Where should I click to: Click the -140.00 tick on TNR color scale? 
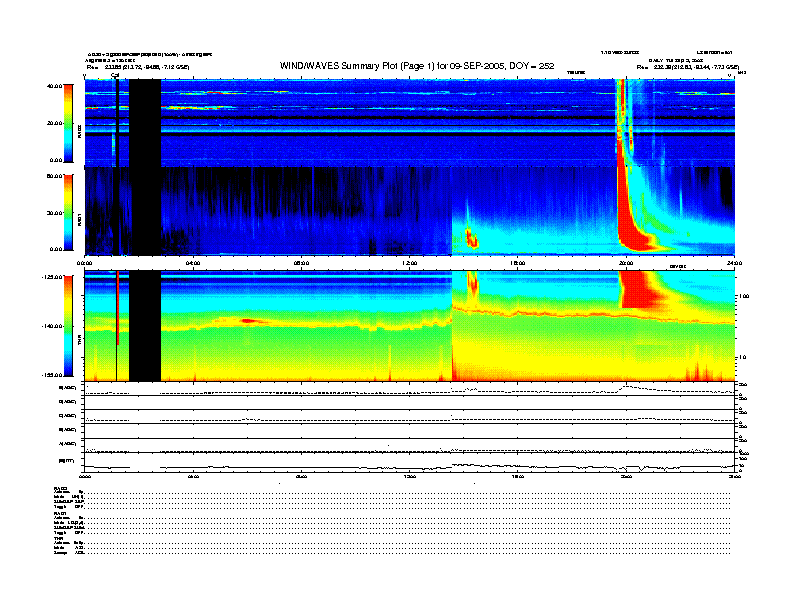53,326
